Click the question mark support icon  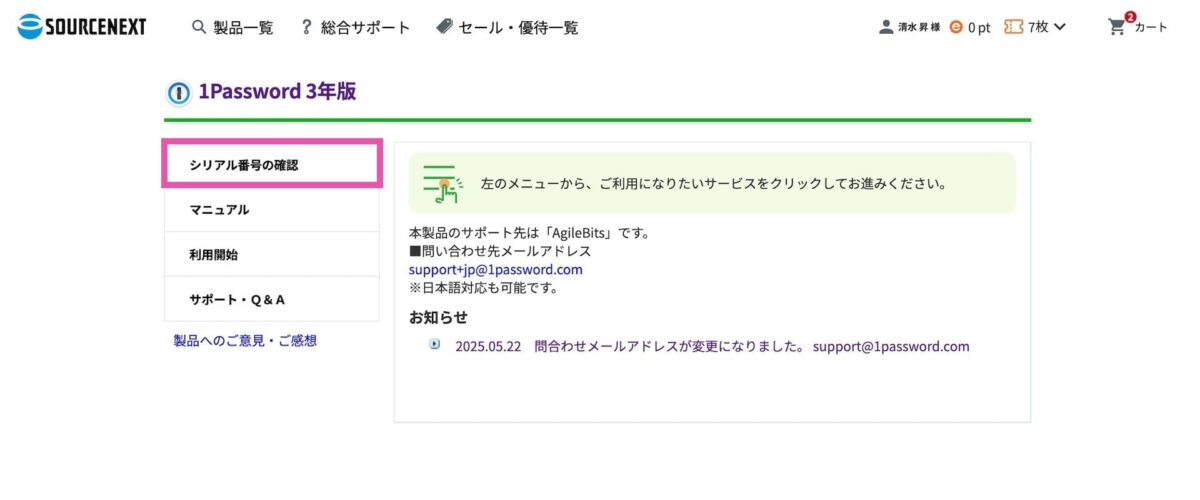(x=306, y=27)
